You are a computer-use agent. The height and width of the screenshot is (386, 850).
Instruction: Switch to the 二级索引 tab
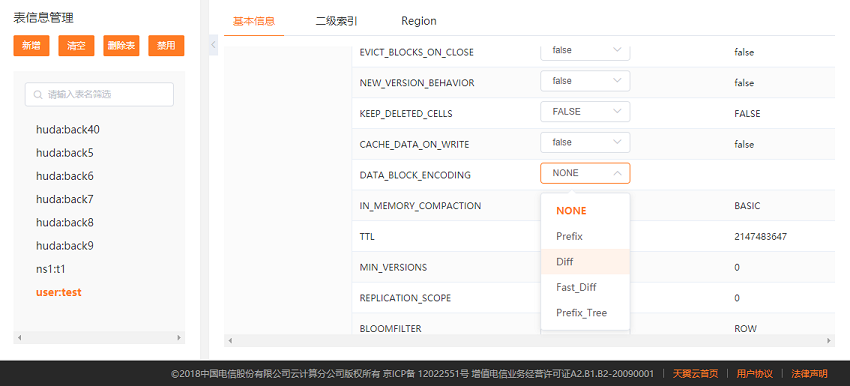click(337, 21)
